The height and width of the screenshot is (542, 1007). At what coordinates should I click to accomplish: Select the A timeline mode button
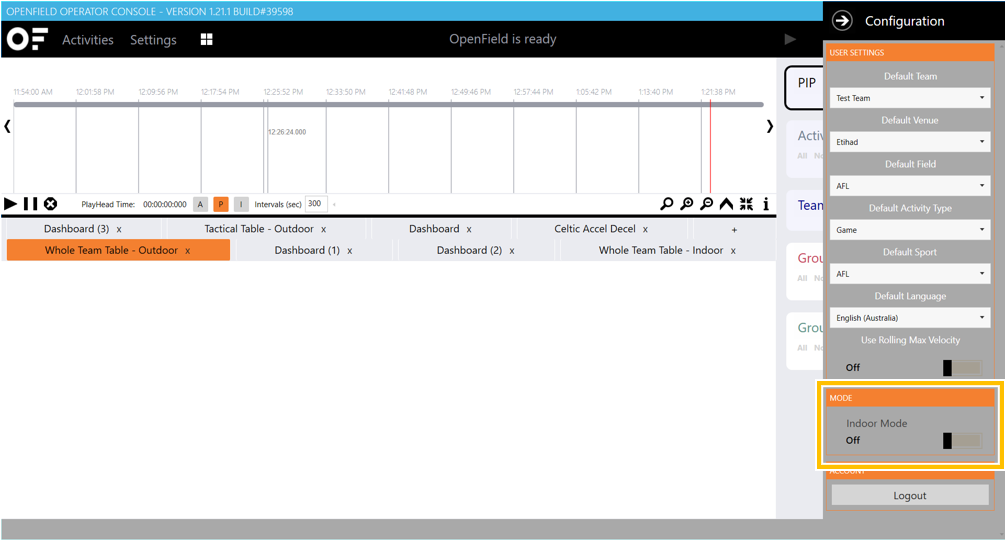tap(200, 204)
